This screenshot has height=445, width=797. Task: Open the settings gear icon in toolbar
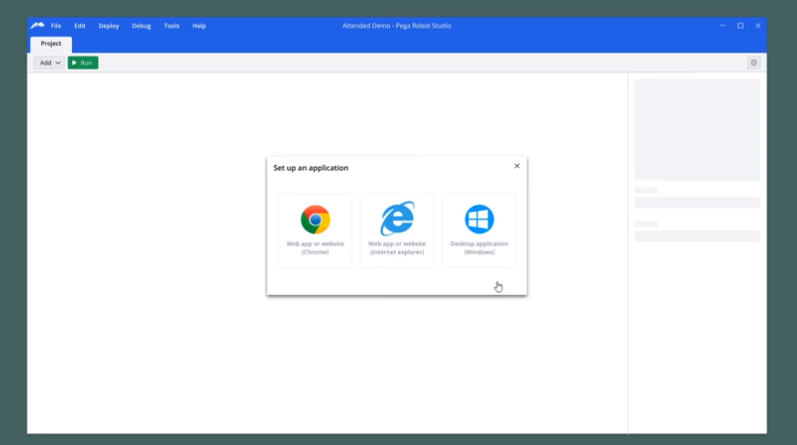(x=754, y=63)
